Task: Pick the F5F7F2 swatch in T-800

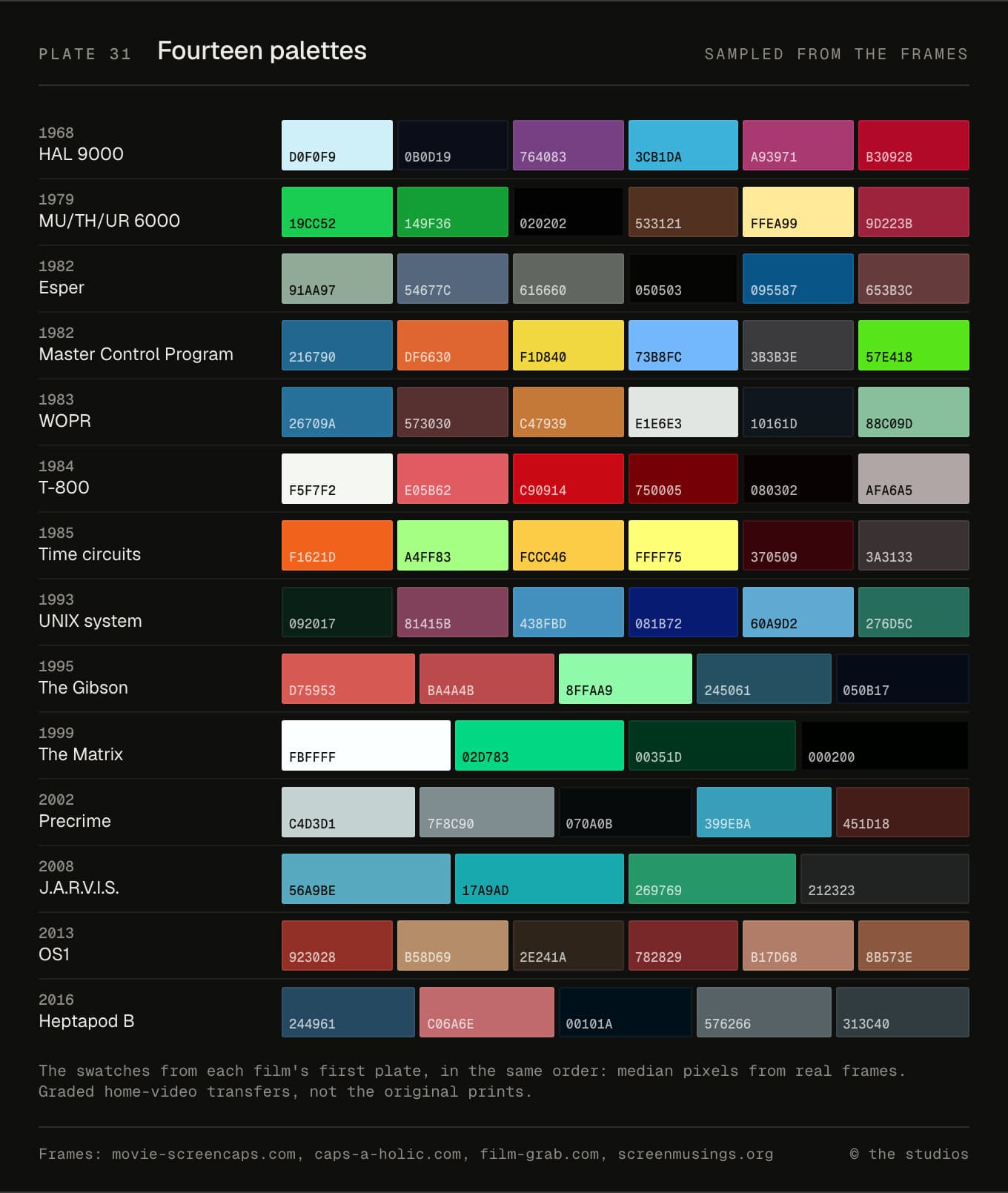Action: (x=337, y=479)
